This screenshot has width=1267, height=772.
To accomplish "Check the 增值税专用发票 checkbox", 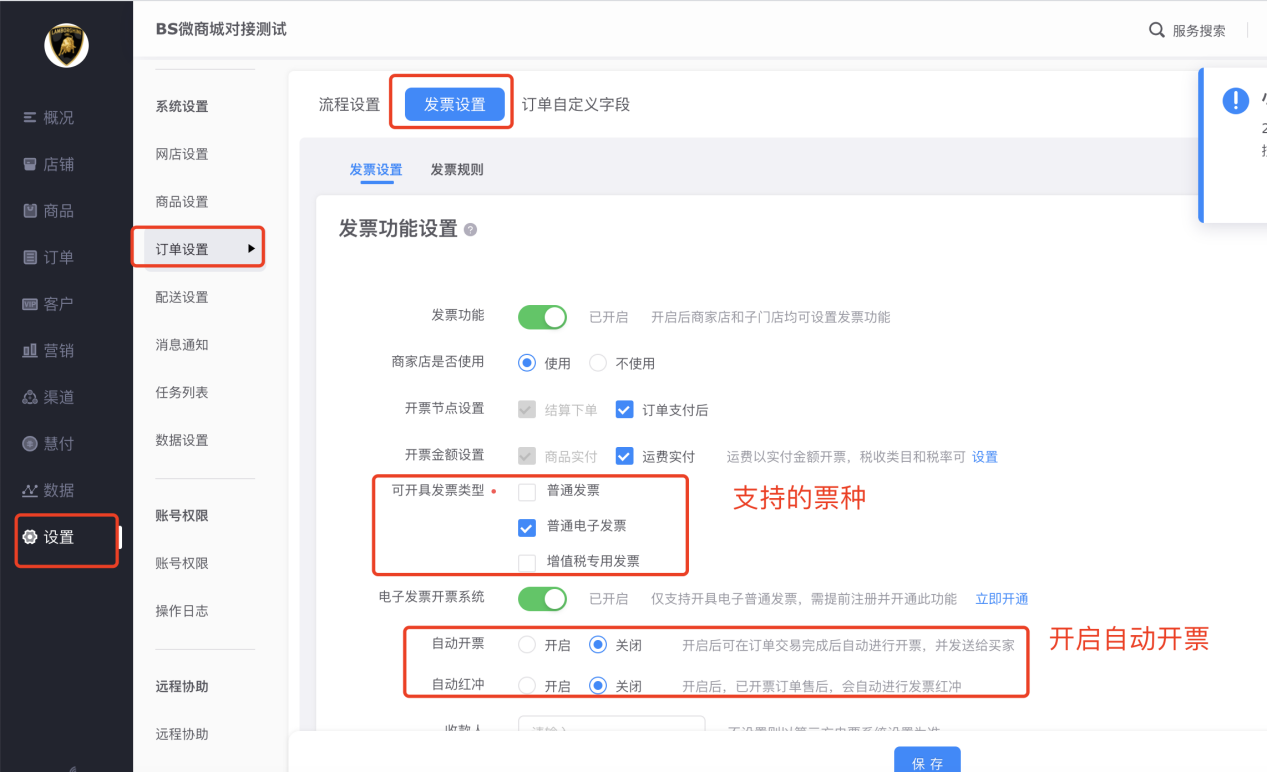I will coord(527,562).
